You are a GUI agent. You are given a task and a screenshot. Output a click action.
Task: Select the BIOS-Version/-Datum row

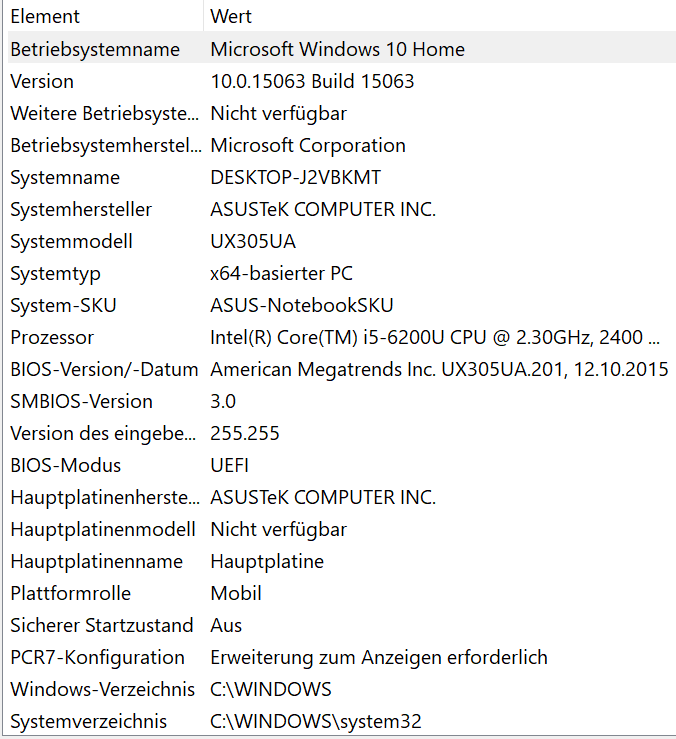click(x=342, y=370)
